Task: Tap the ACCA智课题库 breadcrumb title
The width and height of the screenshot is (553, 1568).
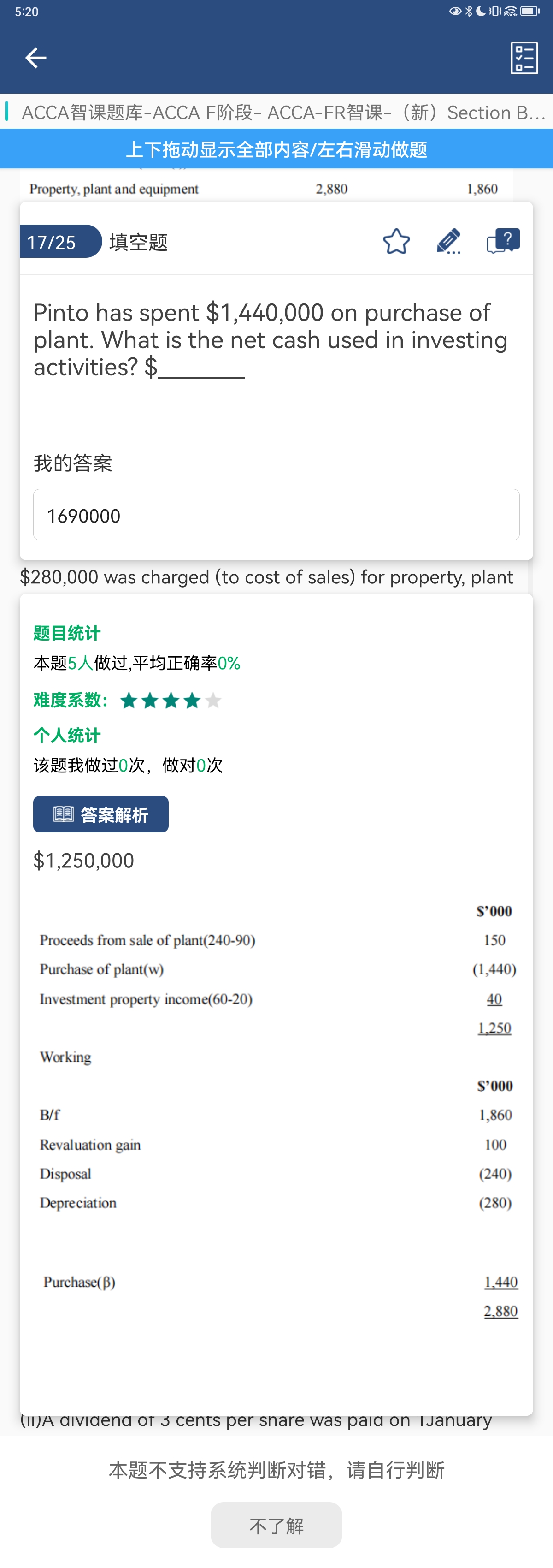Action: pos(283,112)
